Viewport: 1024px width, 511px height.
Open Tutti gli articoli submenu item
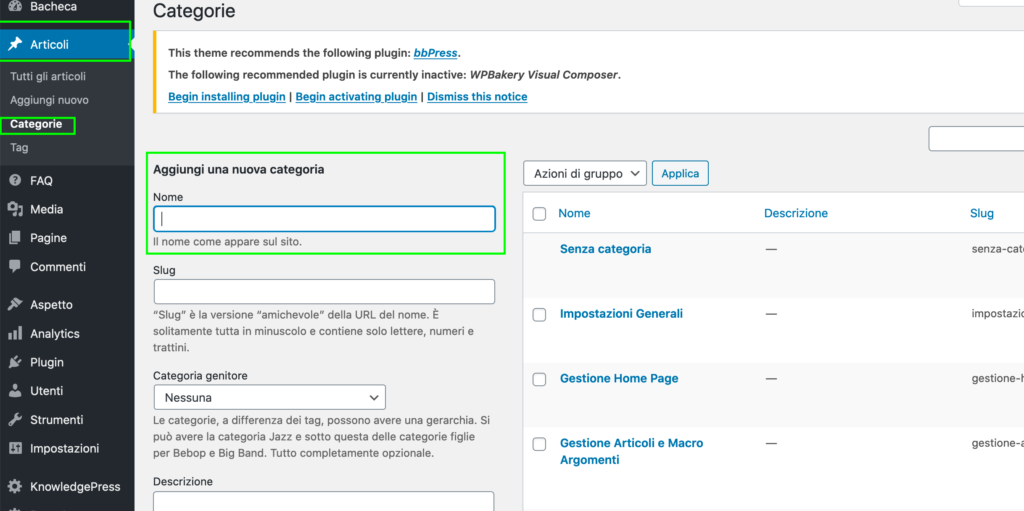[48, 76]
